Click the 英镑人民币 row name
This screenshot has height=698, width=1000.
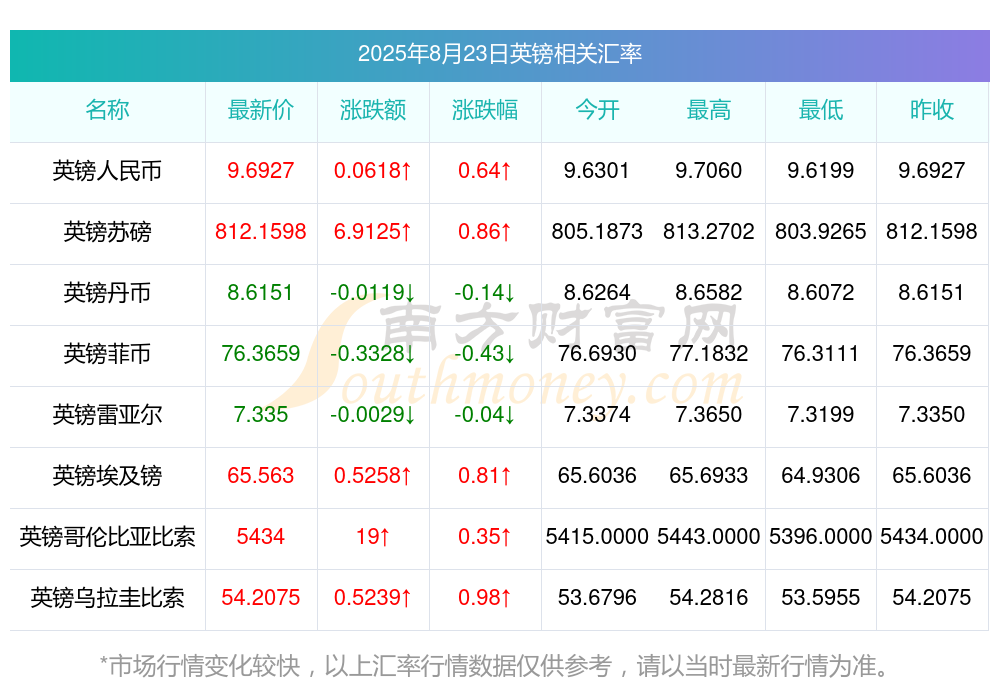pyautogui.click(x=107, y=171)
